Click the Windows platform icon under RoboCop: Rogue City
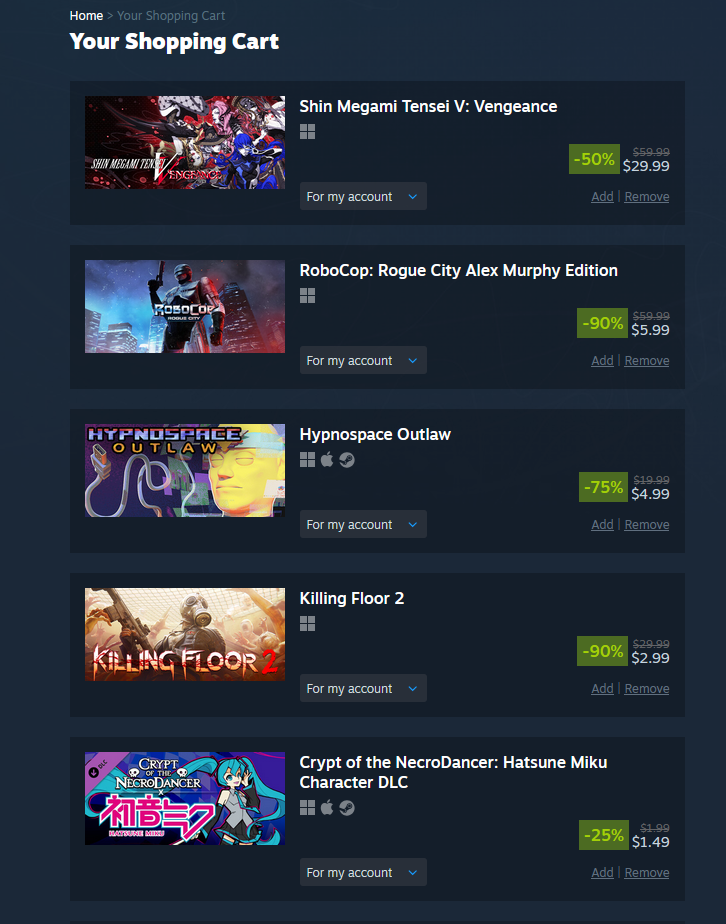 [307, 295]
